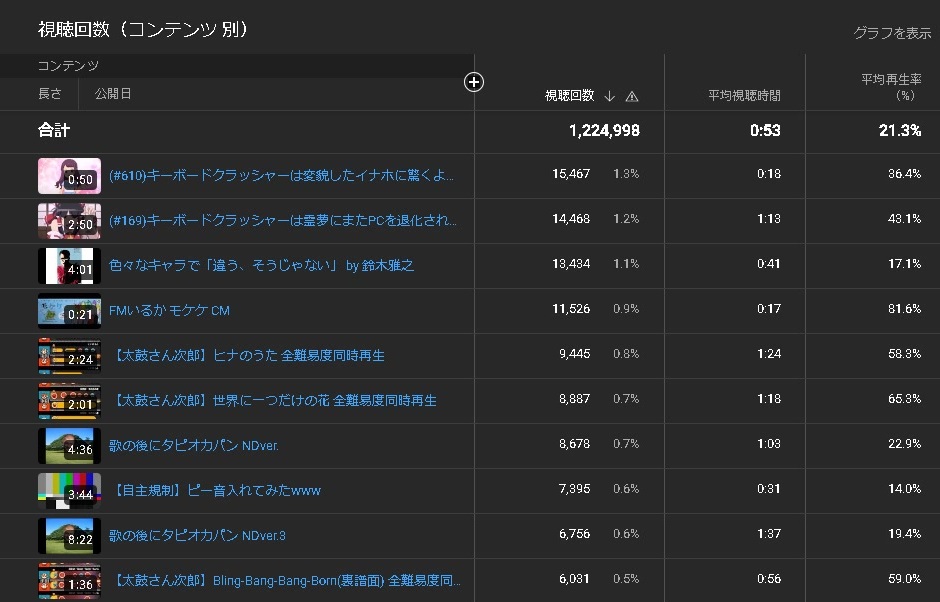The width and height of the screenshot is (940, 602).
Task: Click グラフを表示 to show the graph
Action: point(891,33)
